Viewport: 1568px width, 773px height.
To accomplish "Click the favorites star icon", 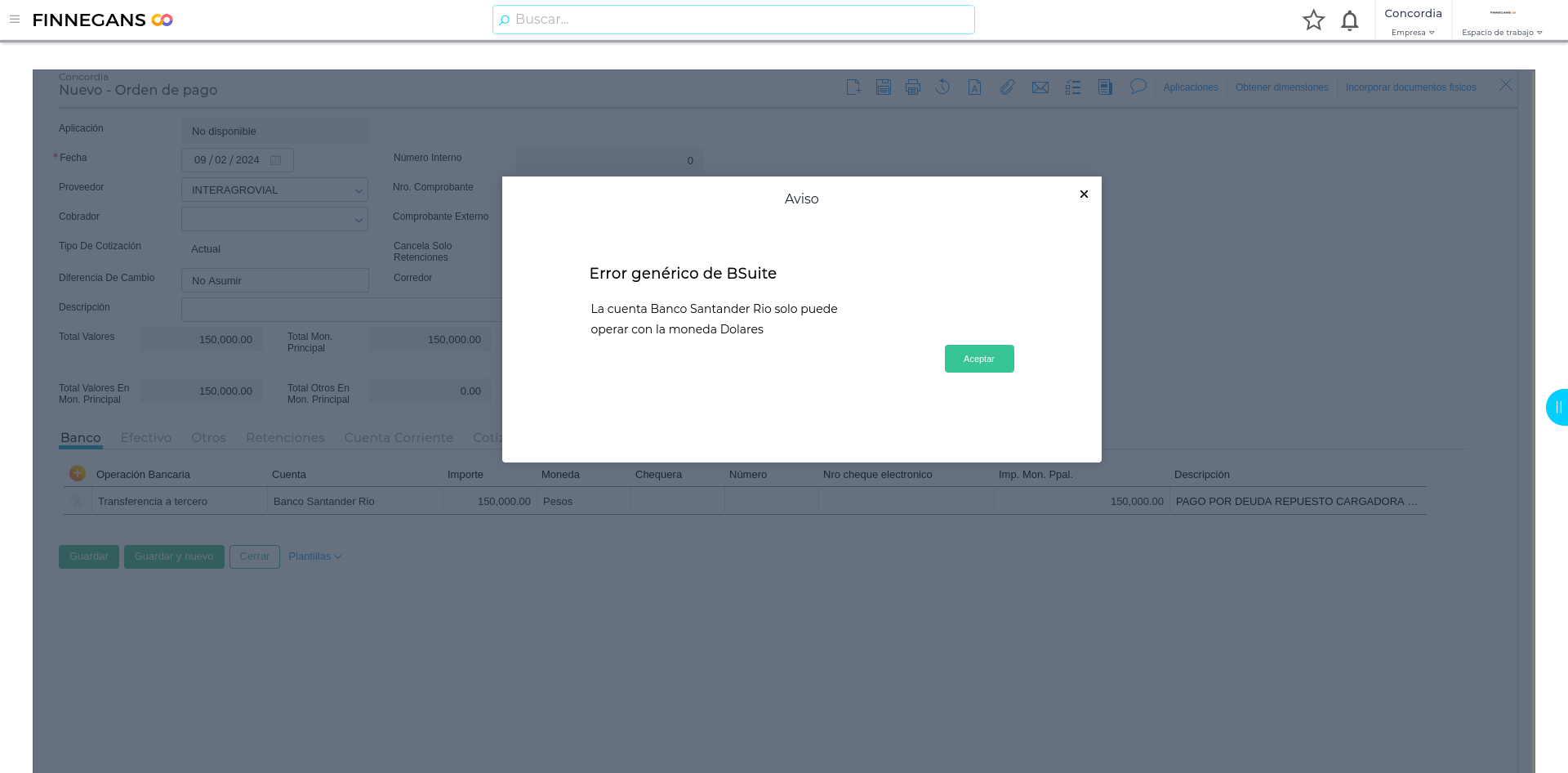I will (x=1313, y=20).
